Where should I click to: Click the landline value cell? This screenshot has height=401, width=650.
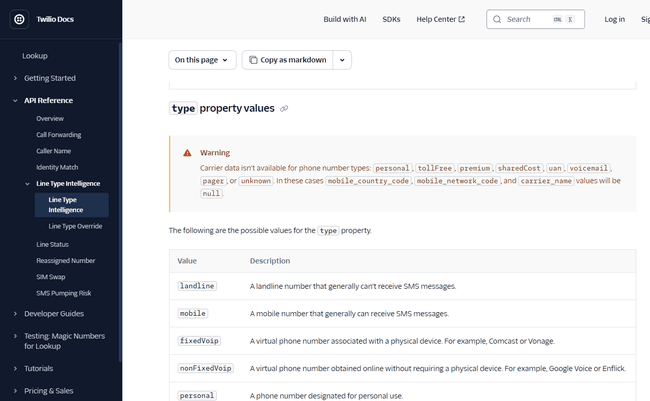click(197, 286)
